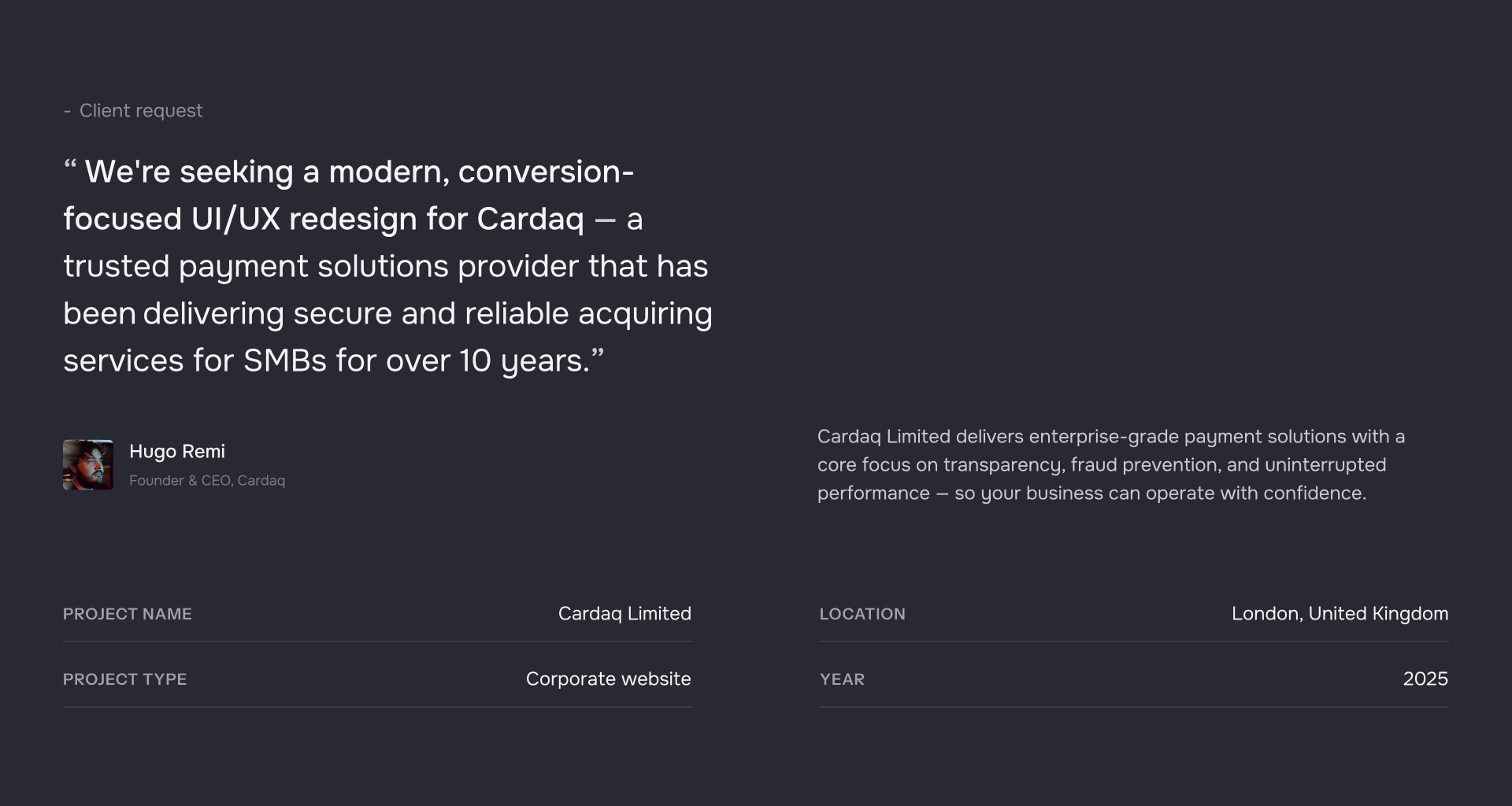
Task: Click the 'fraud prevention' description line
Action: coord(1101,464)
